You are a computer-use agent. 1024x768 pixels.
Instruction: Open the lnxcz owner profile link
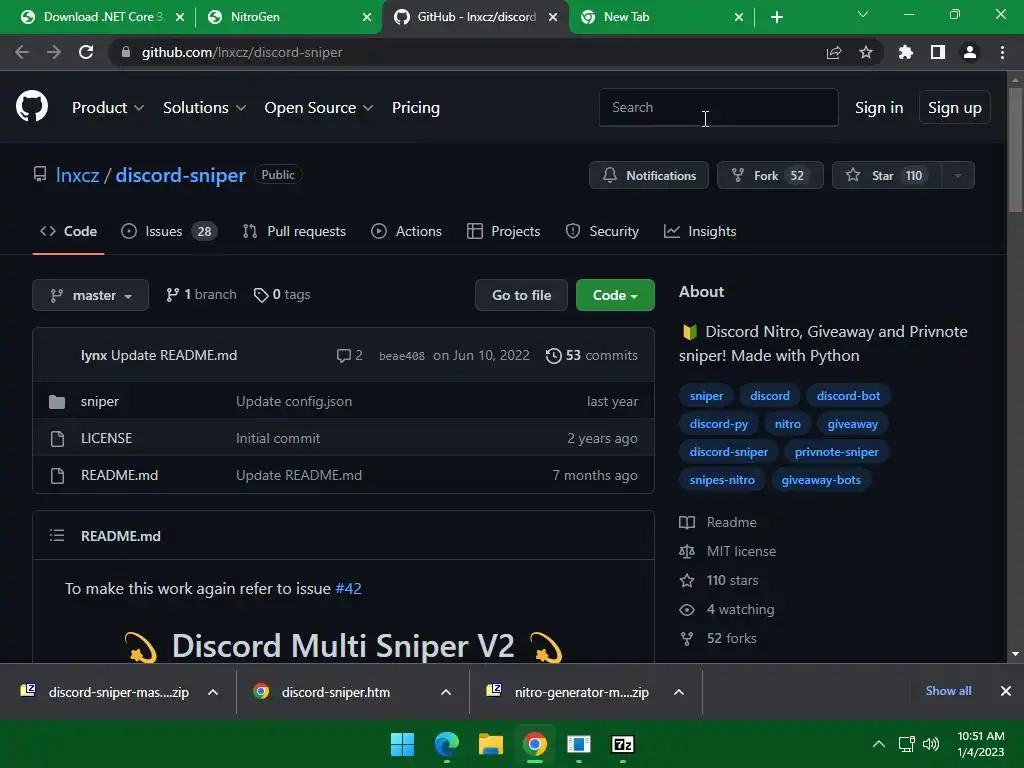pyautogui.click(x=77, y=175)
